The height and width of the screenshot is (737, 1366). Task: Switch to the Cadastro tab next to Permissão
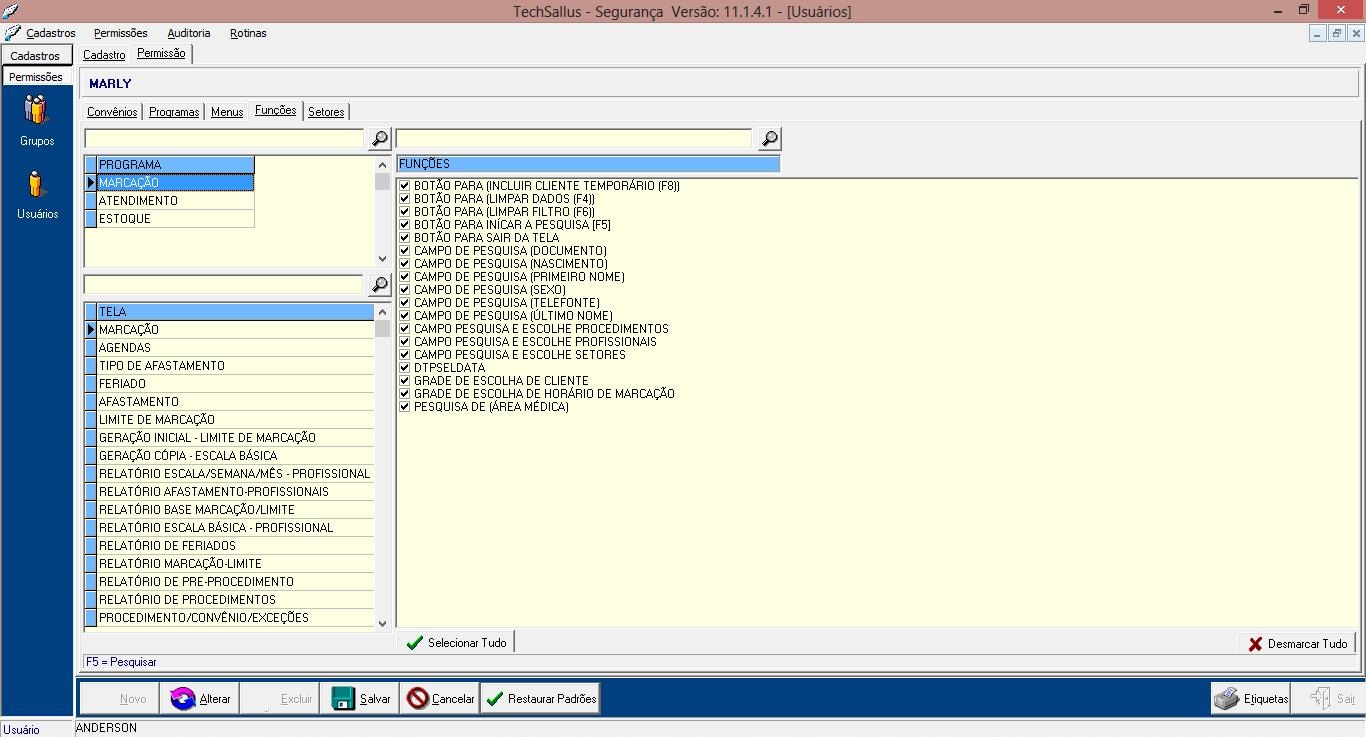[x=104, y=55]
